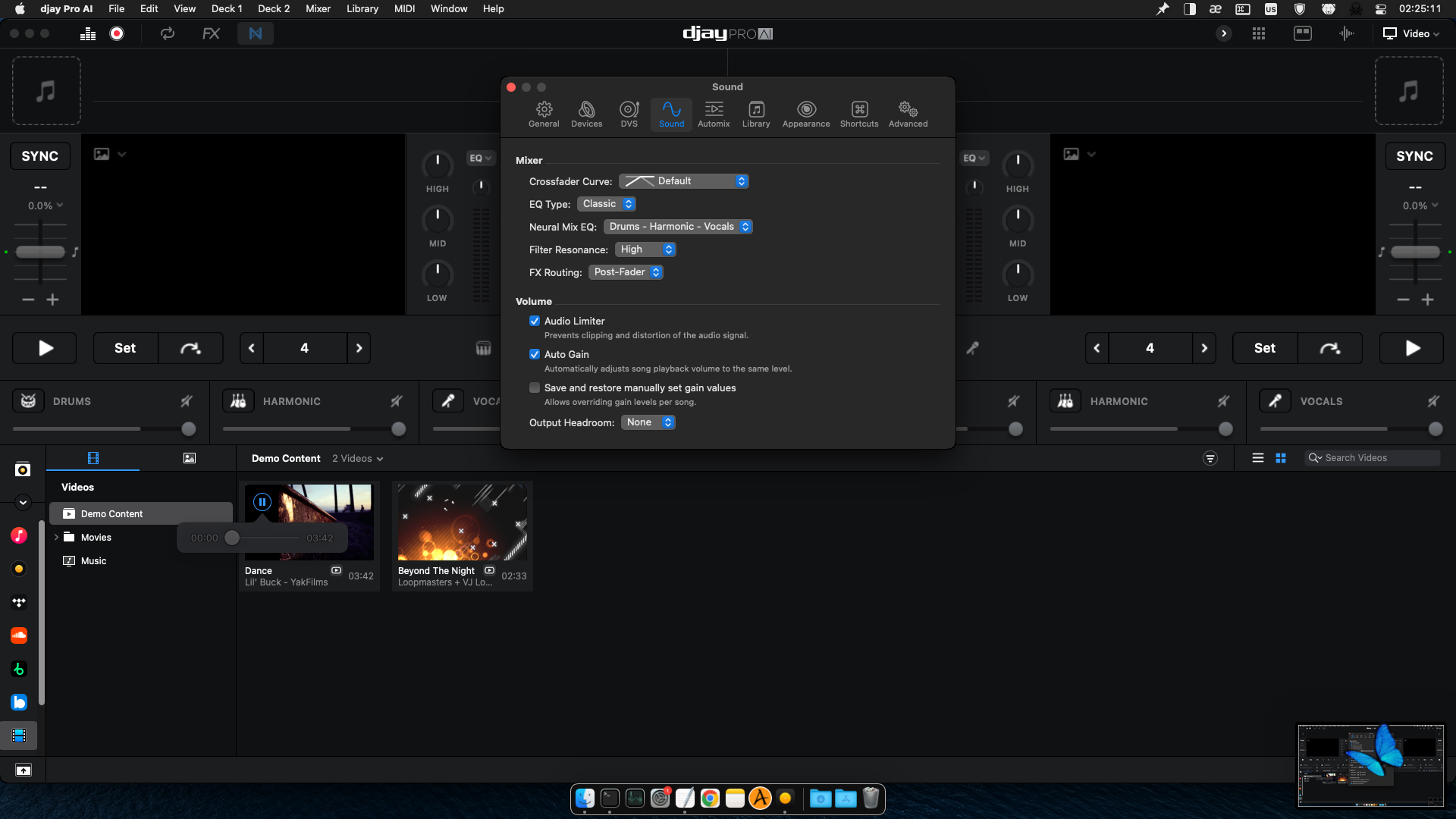Switch to Devices preferences tab
Screen dimensions: 1456x819
point(587,115)
